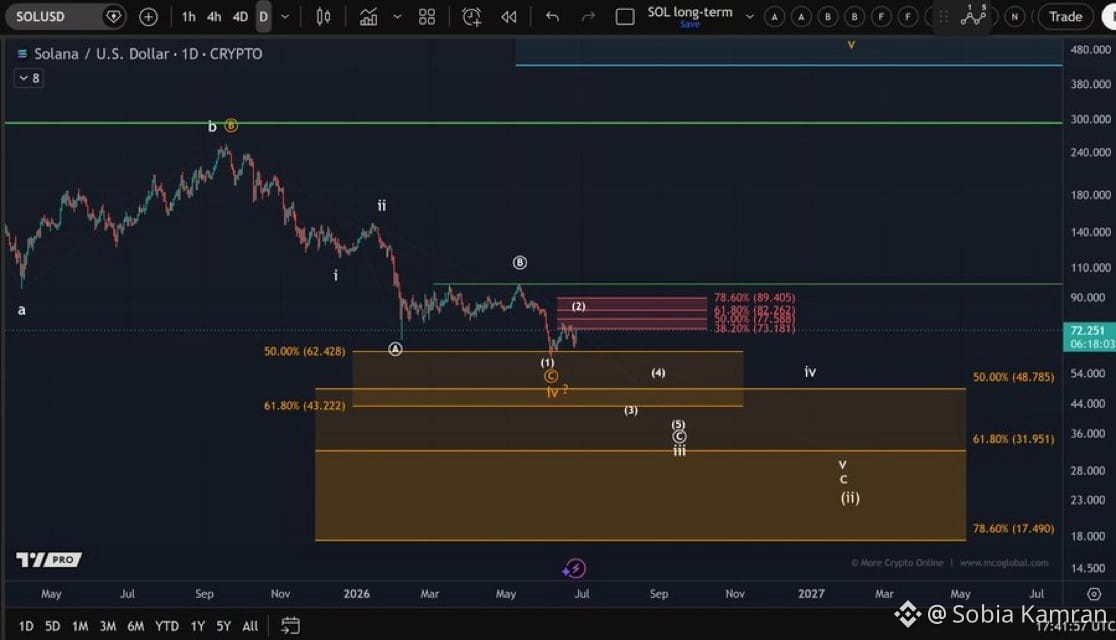Click the Solana / U.S. Dollar chart title
The width and height of the screenshot is (1116, 640).
coord(148,53)
